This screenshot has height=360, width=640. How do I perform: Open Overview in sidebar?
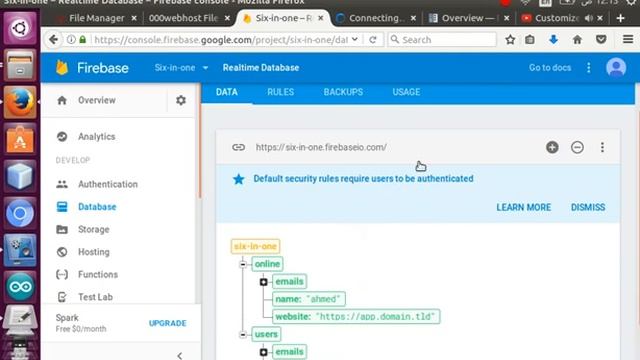pyautogui.click(x=97, y=100)
